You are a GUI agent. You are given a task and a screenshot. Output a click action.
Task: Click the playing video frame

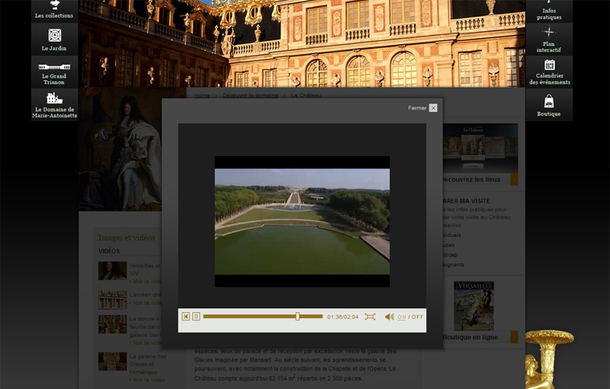pyautogui.click(x=302, y=221)
